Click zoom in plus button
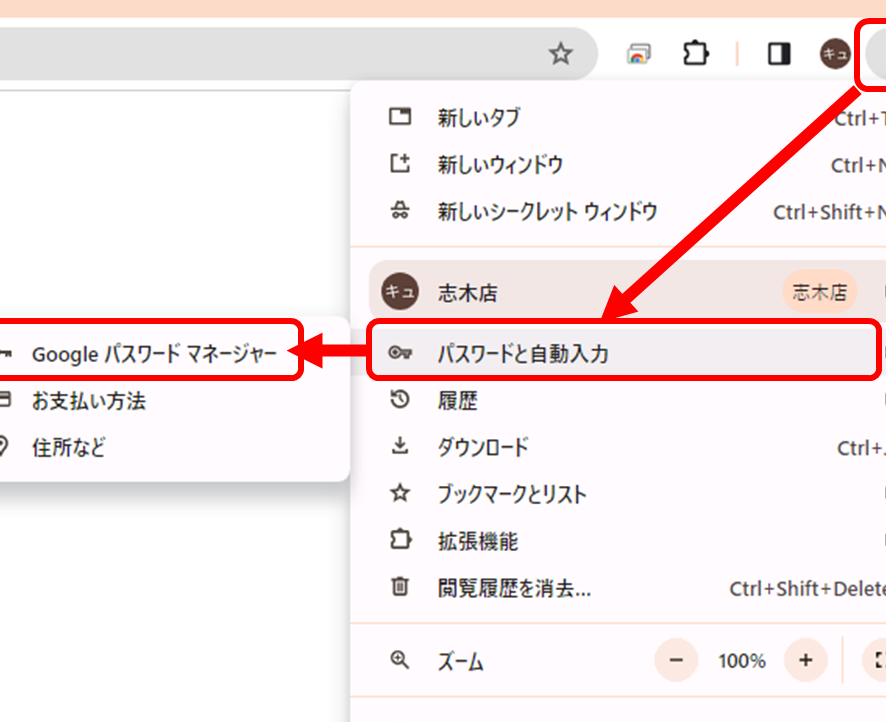This screenshot has height=722, width=886. click(x=805, y=660)
